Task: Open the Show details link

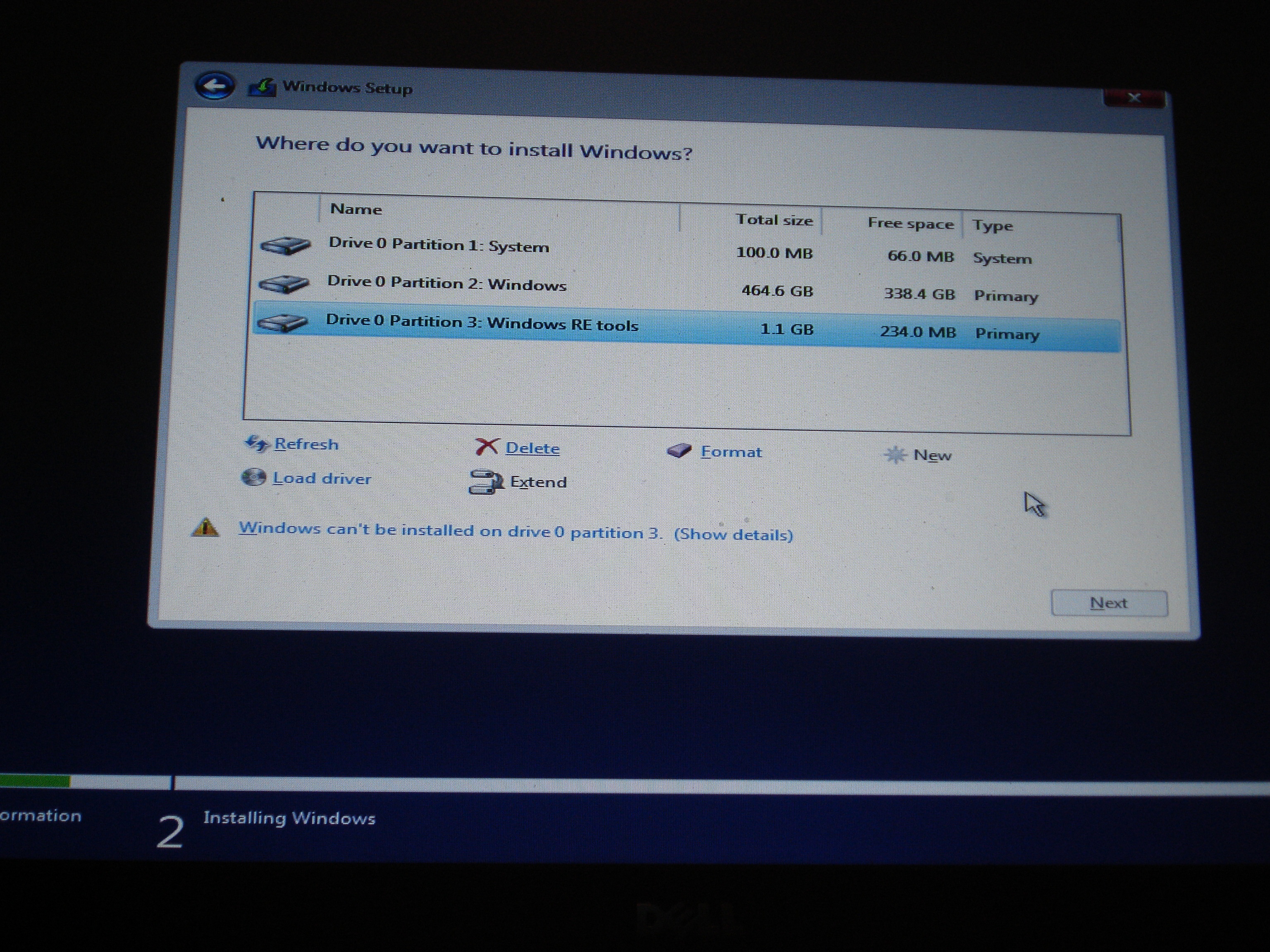Action: pyautogui.click(x=733, y=535)
